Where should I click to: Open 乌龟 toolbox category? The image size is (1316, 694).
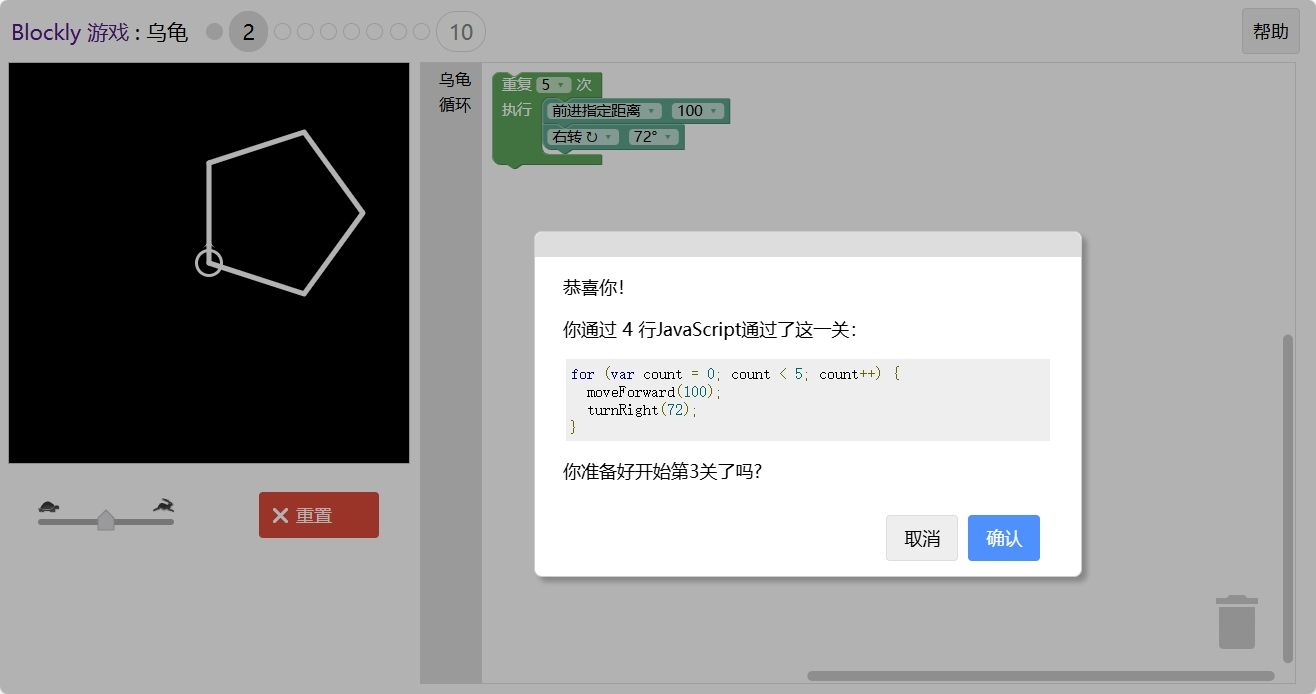pyautogui.click(x=455, y=80)
